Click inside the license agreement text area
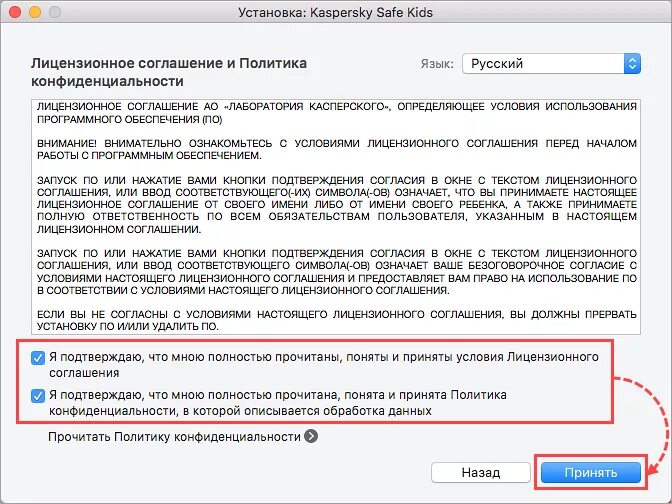This screenshot has width=672, height=504. [336, 217]
